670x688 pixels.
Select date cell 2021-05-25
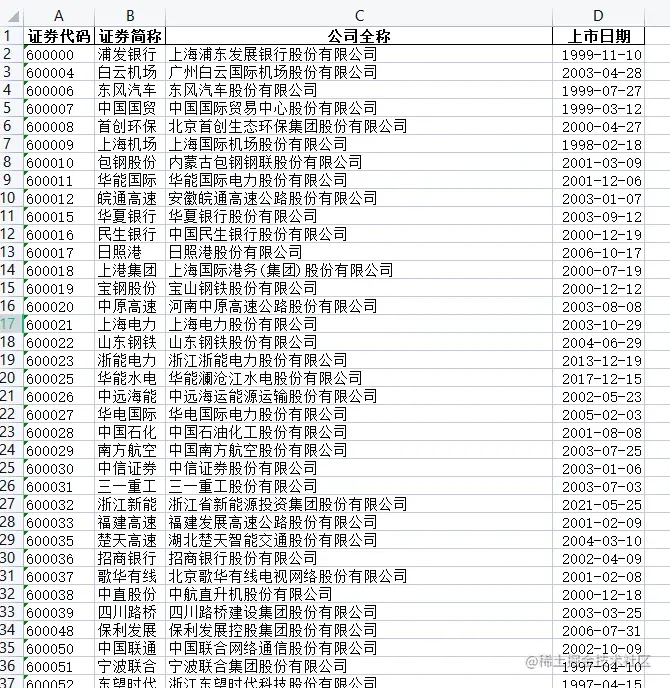(598, 504)
